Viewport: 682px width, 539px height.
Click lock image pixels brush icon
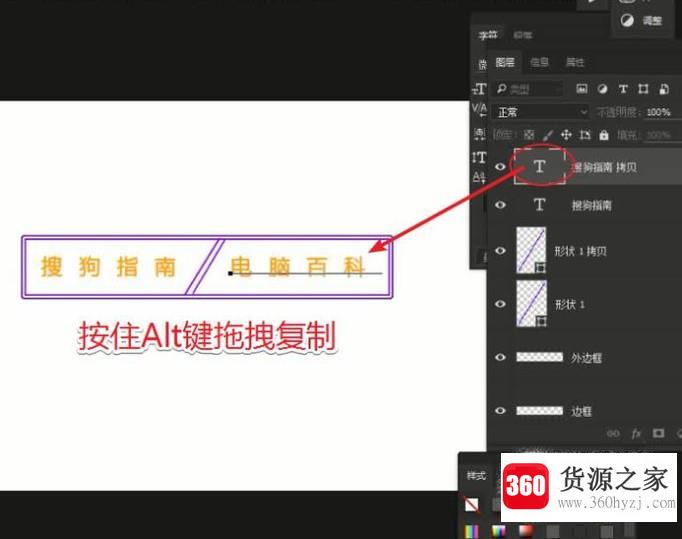548,135
